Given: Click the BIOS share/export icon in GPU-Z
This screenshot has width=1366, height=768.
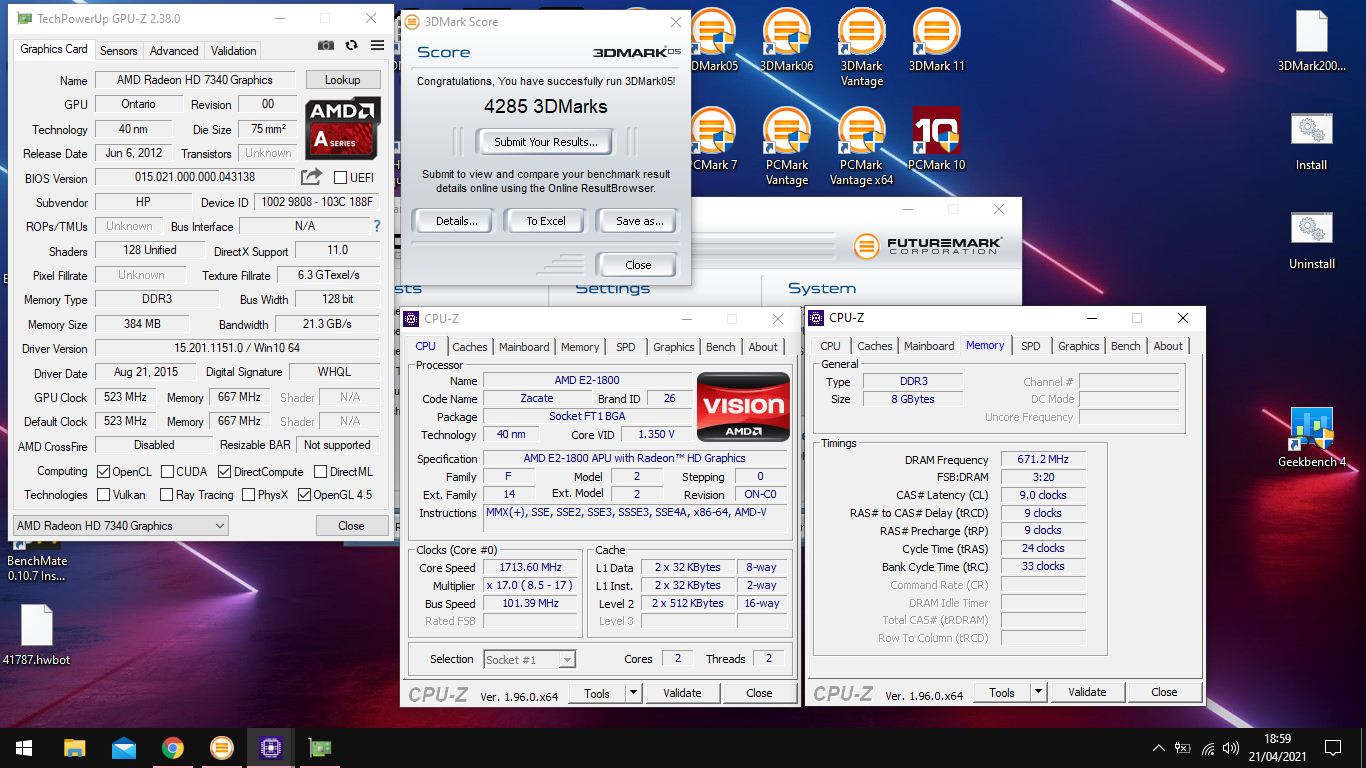Looking at the screenshot, I should 311,177.
